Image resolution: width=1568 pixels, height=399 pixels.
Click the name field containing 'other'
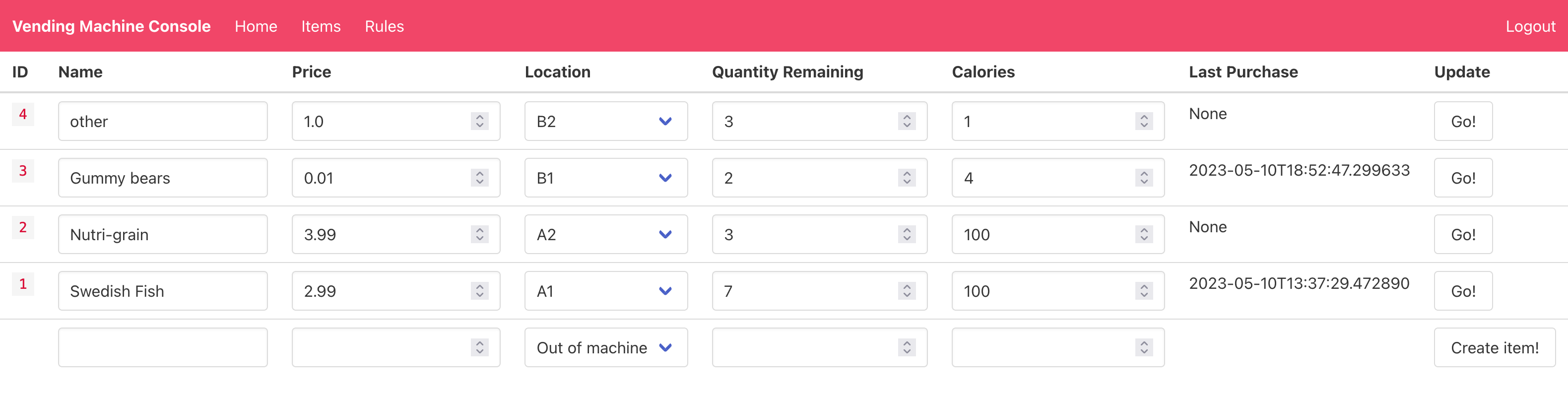pos(163,121)
